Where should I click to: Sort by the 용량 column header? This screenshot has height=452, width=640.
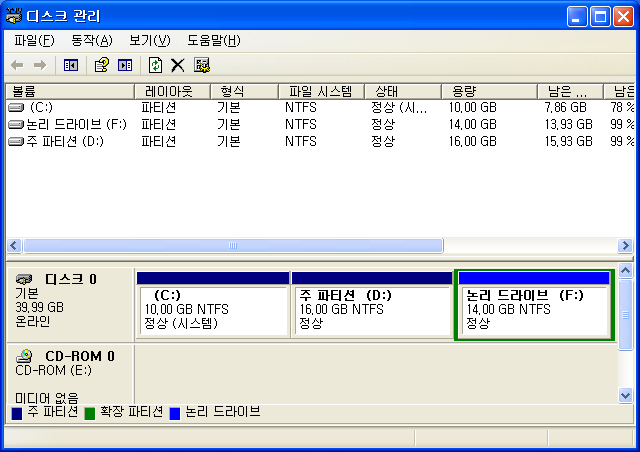pyautogui.click(x=489, y=91)
